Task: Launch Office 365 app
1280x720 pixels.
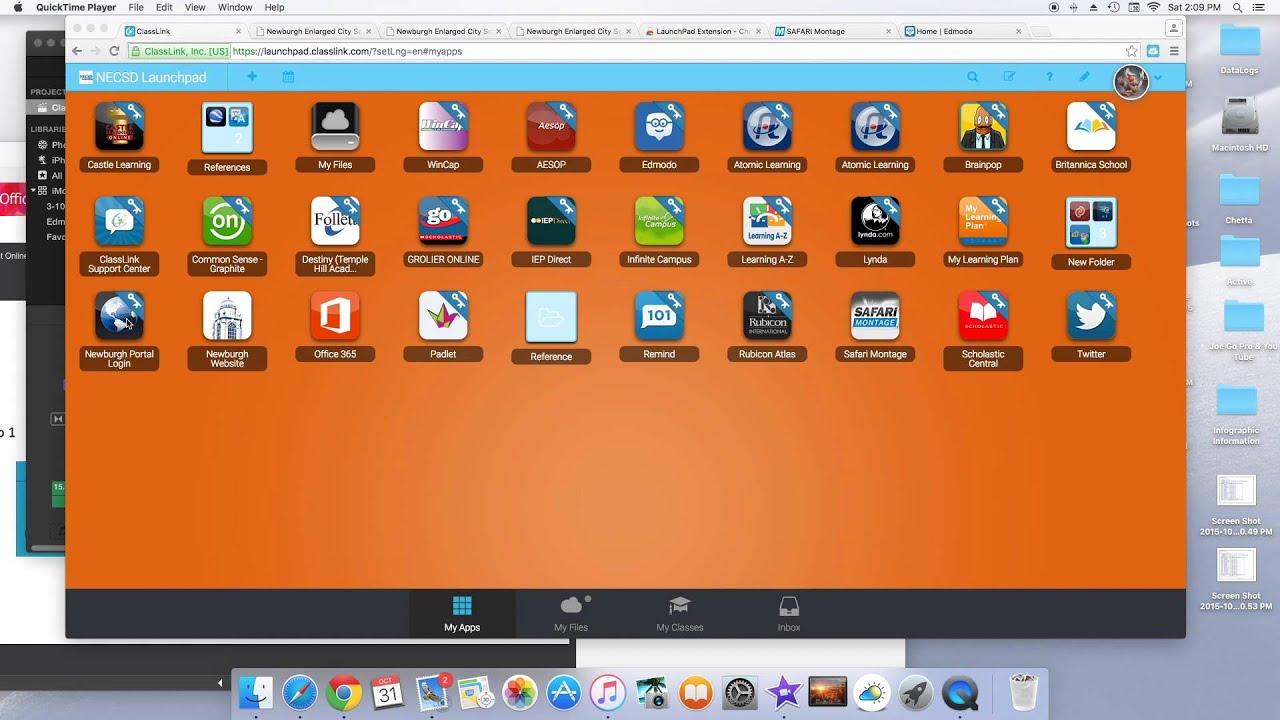Action: 335,316
